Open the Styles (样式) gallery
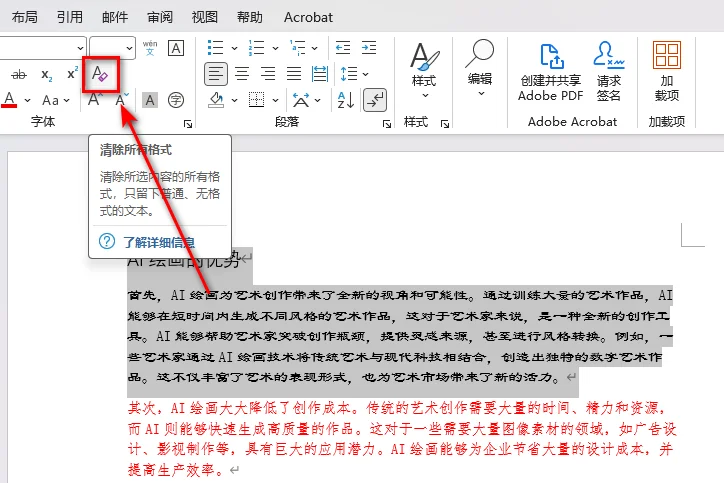 coord(424,72)
